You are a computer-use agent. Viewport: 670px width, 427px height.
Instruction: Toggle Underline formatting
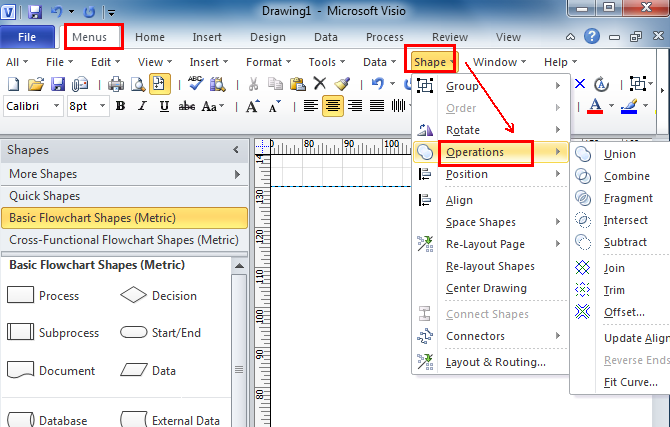(x=164, y=106)
